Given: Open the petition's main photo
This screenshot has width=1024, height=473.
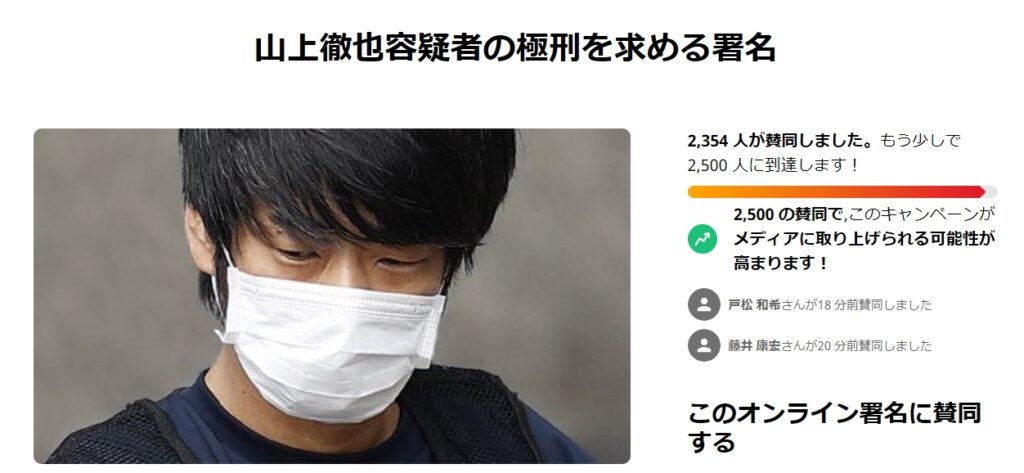Looking at the screenshot, I should pyautogui.click(x=332, y=296).
